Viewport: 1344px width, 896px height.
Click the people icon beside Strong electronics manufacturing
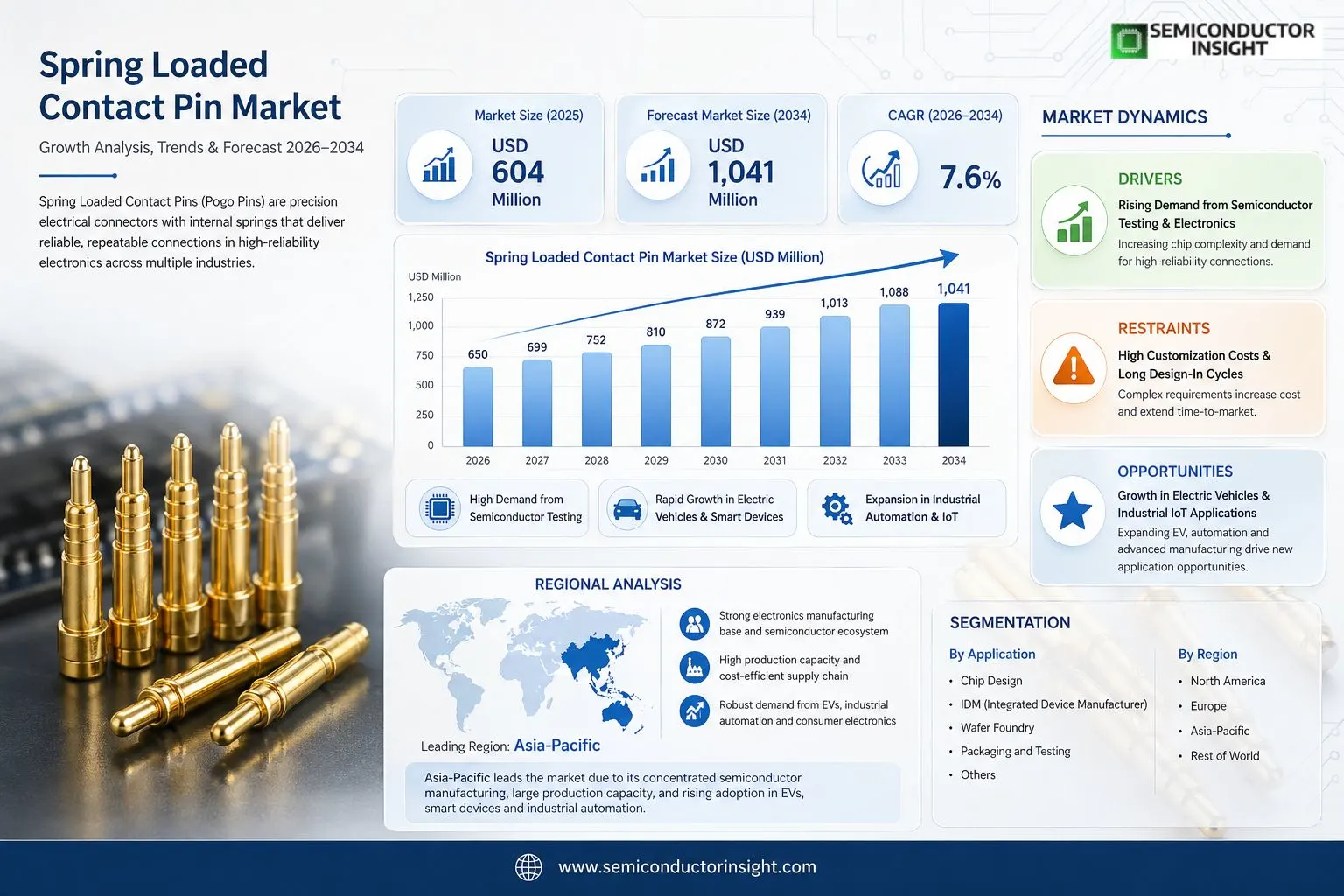pyautogui.click(x=695, y=624)
